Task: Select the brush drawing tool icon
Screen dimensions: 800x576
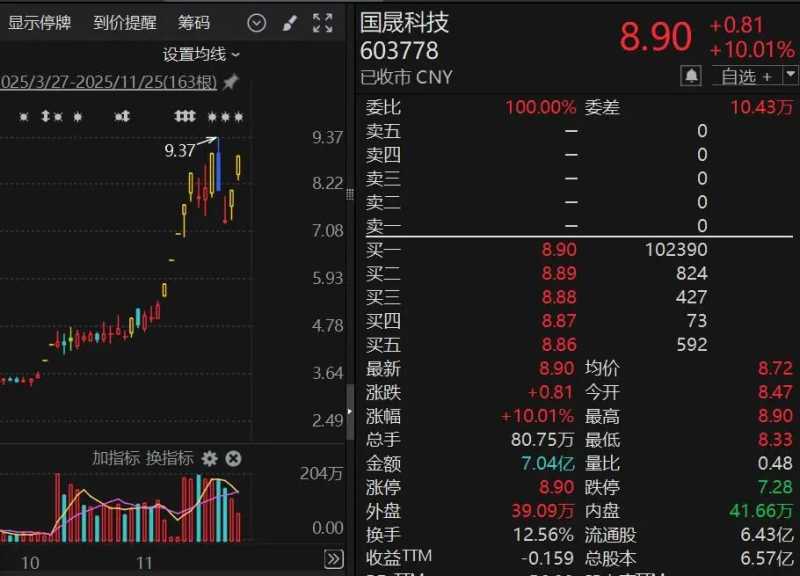Action: pyautogui.click(x=290, y=23)
